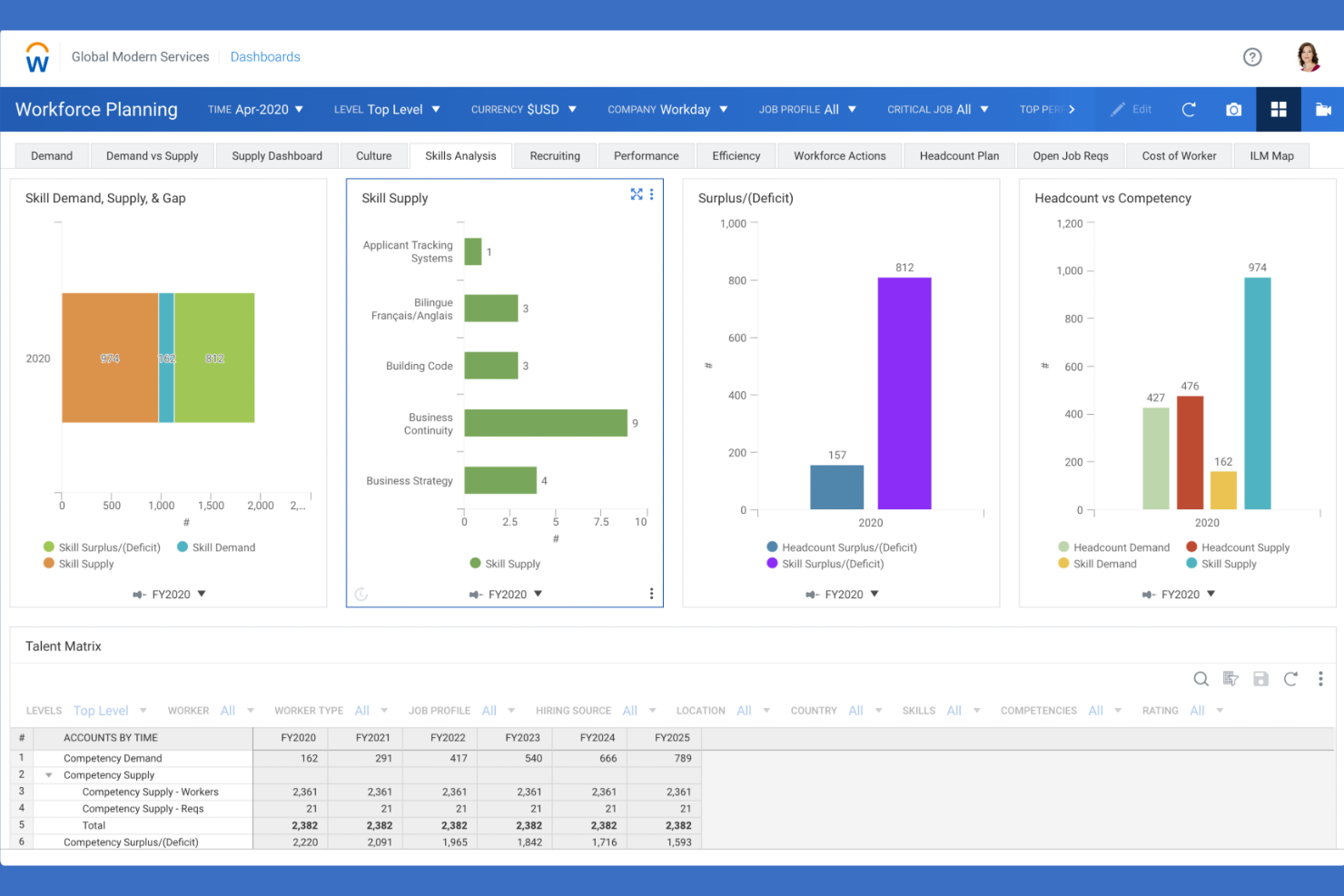Click the Workday logo icon
Screen dimensions: 1344x896
point(37,57)
